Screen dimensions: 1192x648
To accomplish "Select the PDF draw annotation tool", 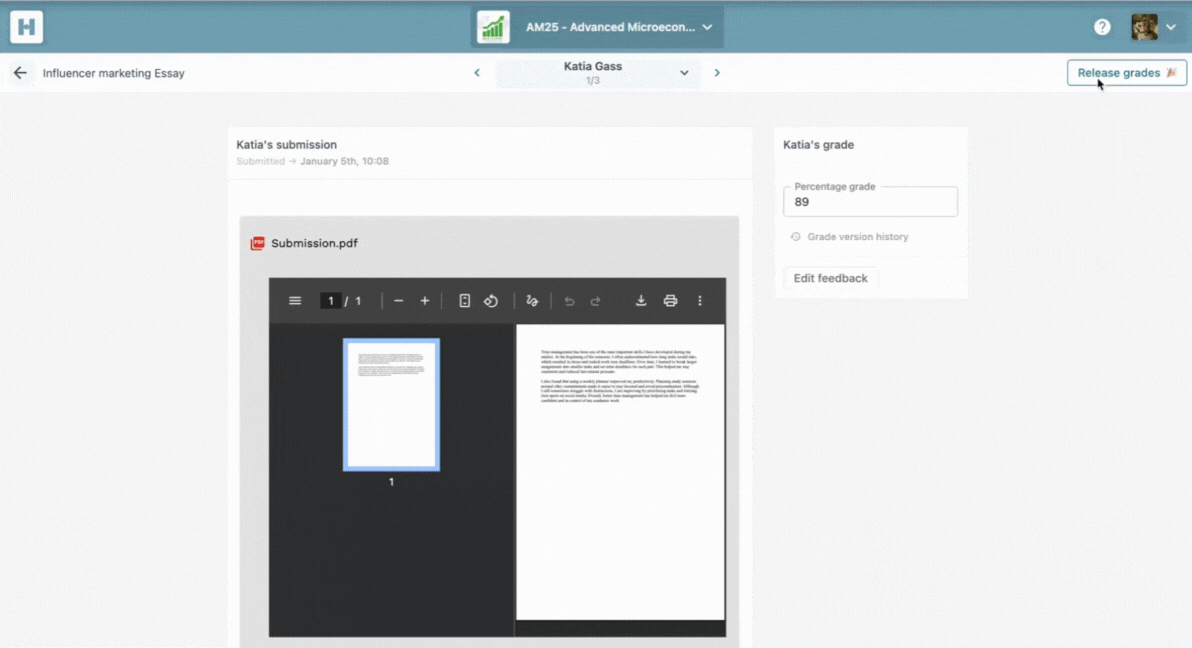I will 532,301.
